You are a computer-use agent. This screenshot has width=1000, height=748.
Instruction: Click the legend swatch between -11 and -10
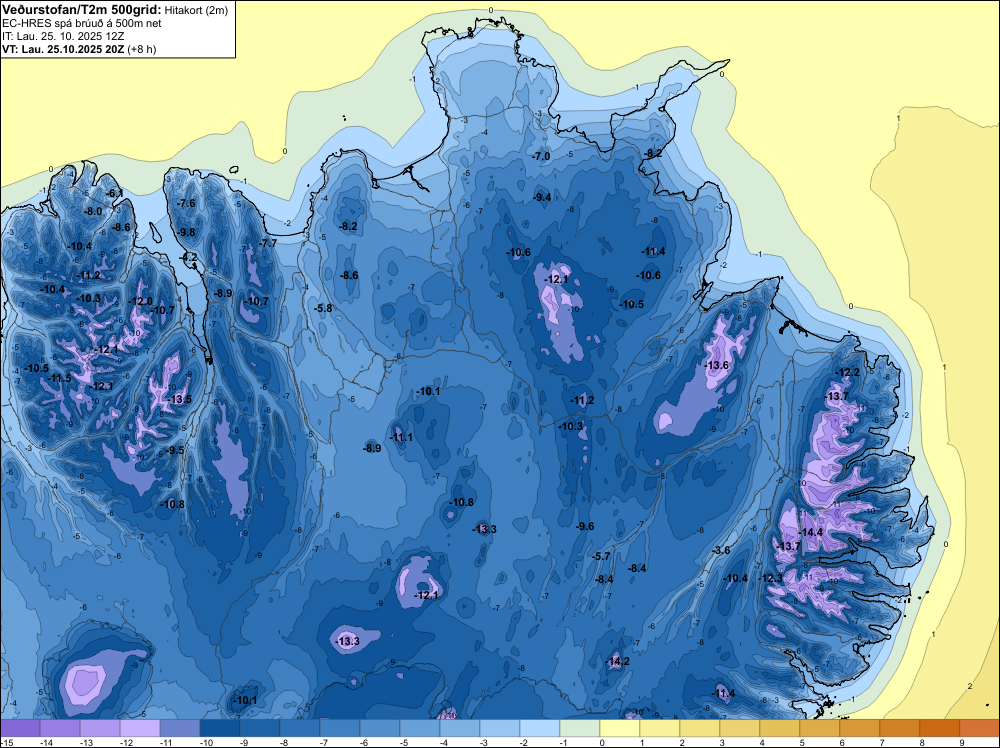coord(180,728)
